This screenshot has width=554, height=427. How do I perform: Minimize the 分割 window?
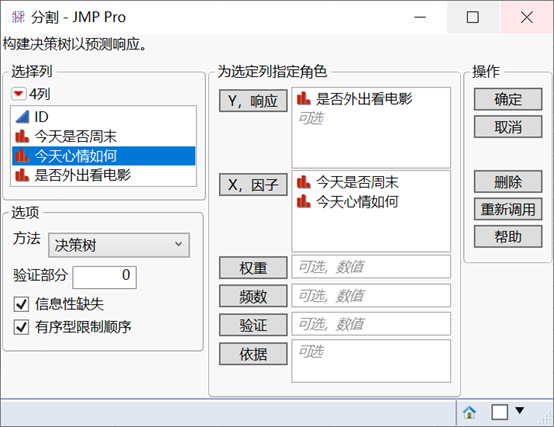click(x=420, y=17)
